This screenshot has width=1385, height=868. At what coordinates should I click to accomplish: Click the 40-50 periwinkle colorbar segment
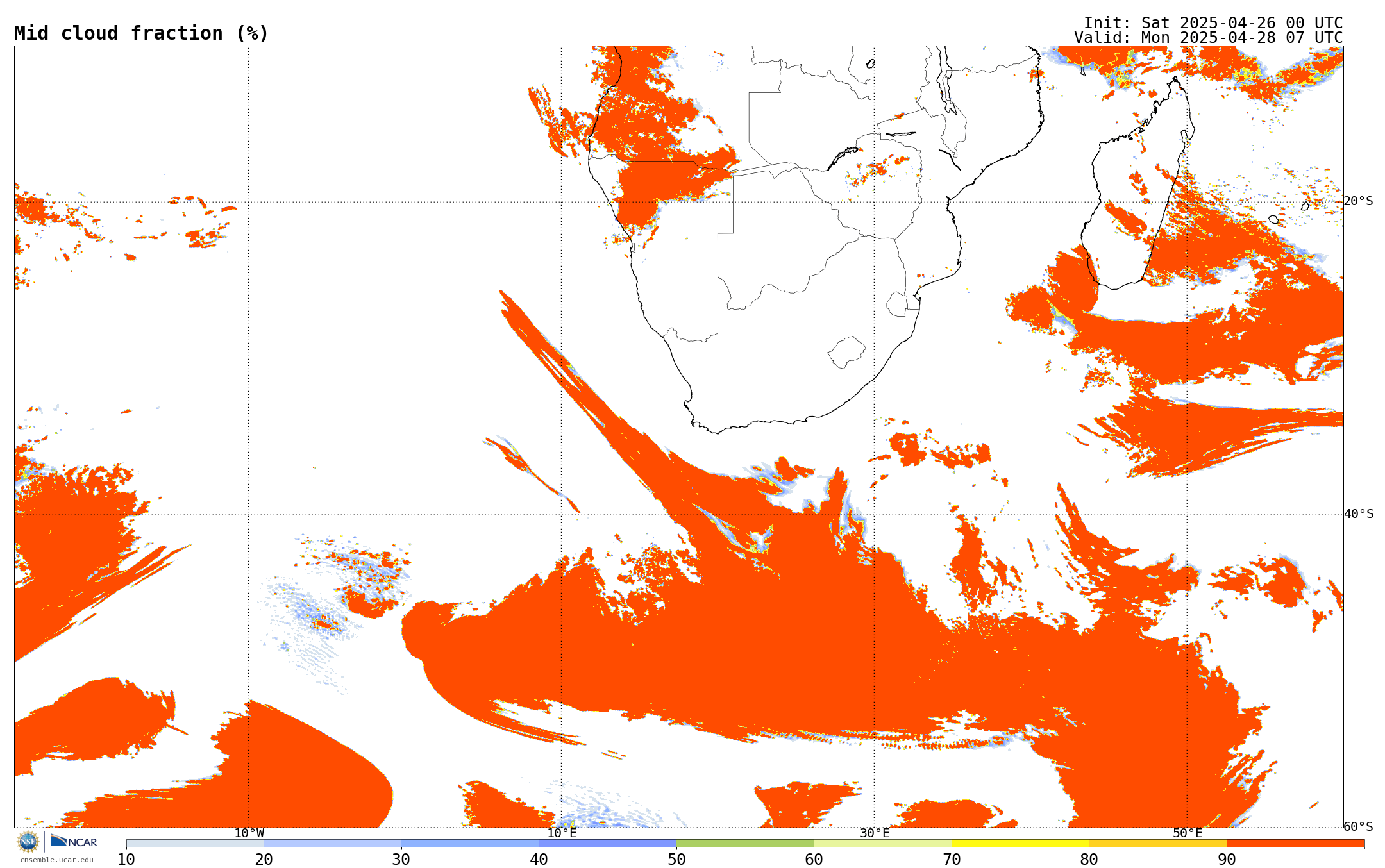pyautogui.click(x=608, y=844)
